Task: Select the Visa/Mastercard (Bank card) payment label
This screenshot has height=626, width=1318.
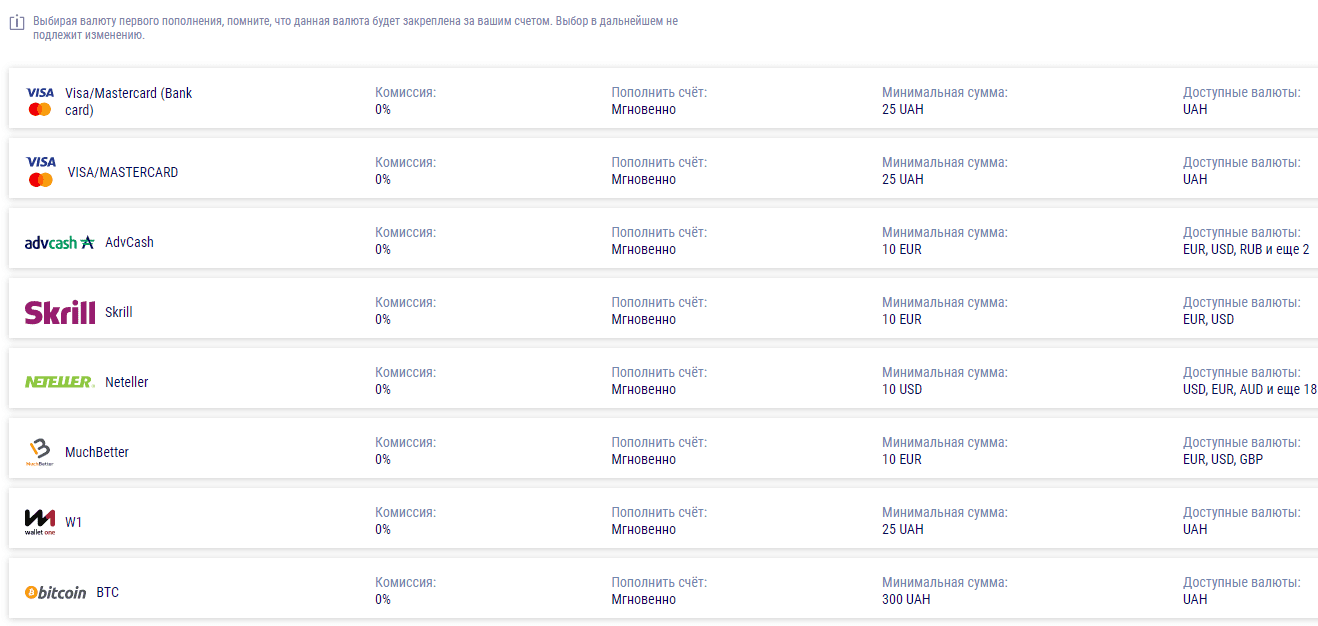Action: tap(128, 101)
